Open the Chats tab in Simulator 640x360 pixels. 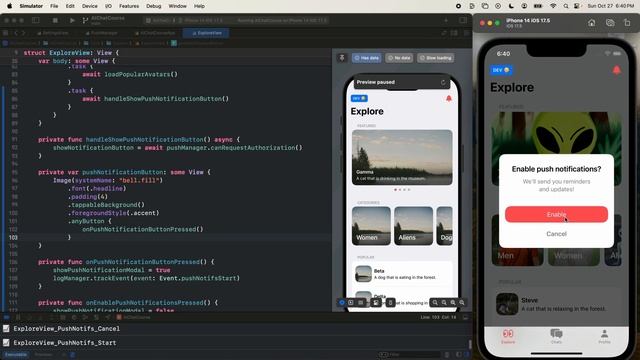click(556, 336)
